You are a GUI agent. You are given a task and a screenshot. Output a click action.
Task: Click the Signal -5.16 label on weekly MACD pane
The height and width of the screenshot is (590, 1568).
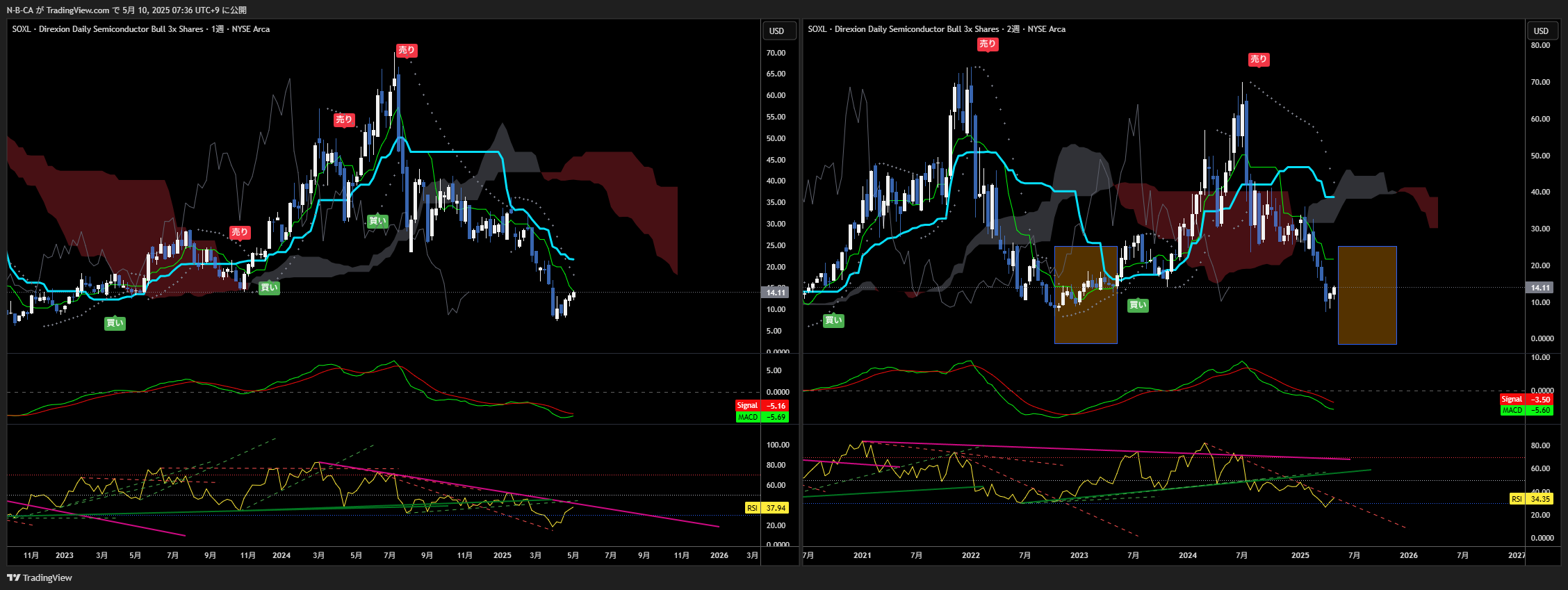[x=762, y=405]
